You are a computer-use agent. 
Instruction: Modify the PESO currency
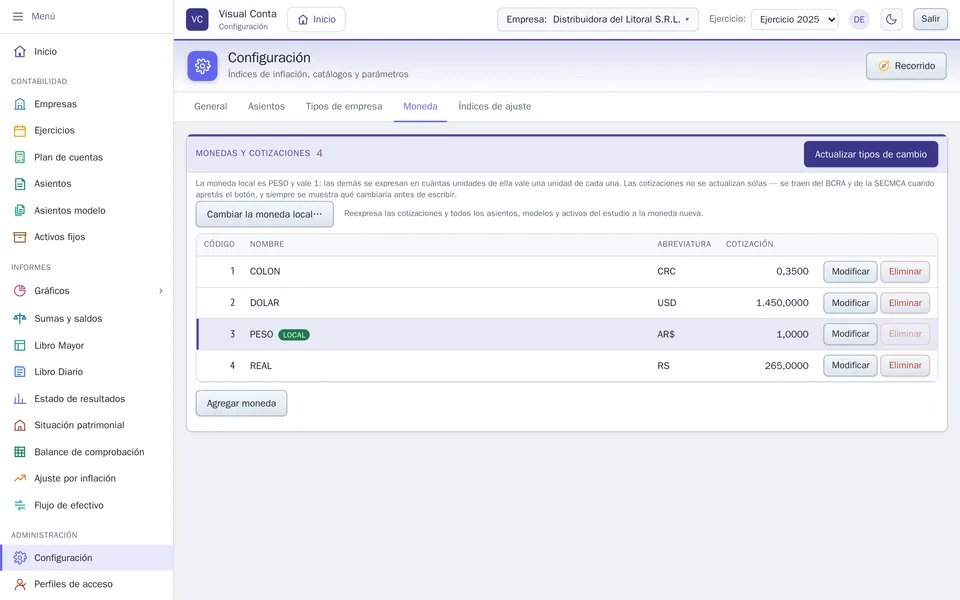(850, 334)
